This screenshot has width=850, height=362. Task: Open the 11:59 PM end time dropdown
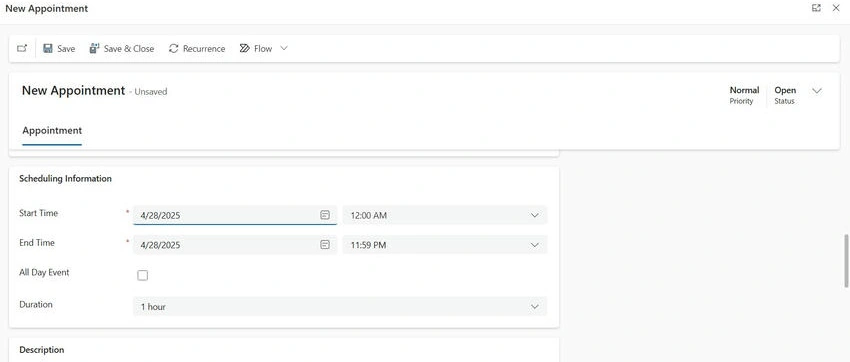point(445,245)
